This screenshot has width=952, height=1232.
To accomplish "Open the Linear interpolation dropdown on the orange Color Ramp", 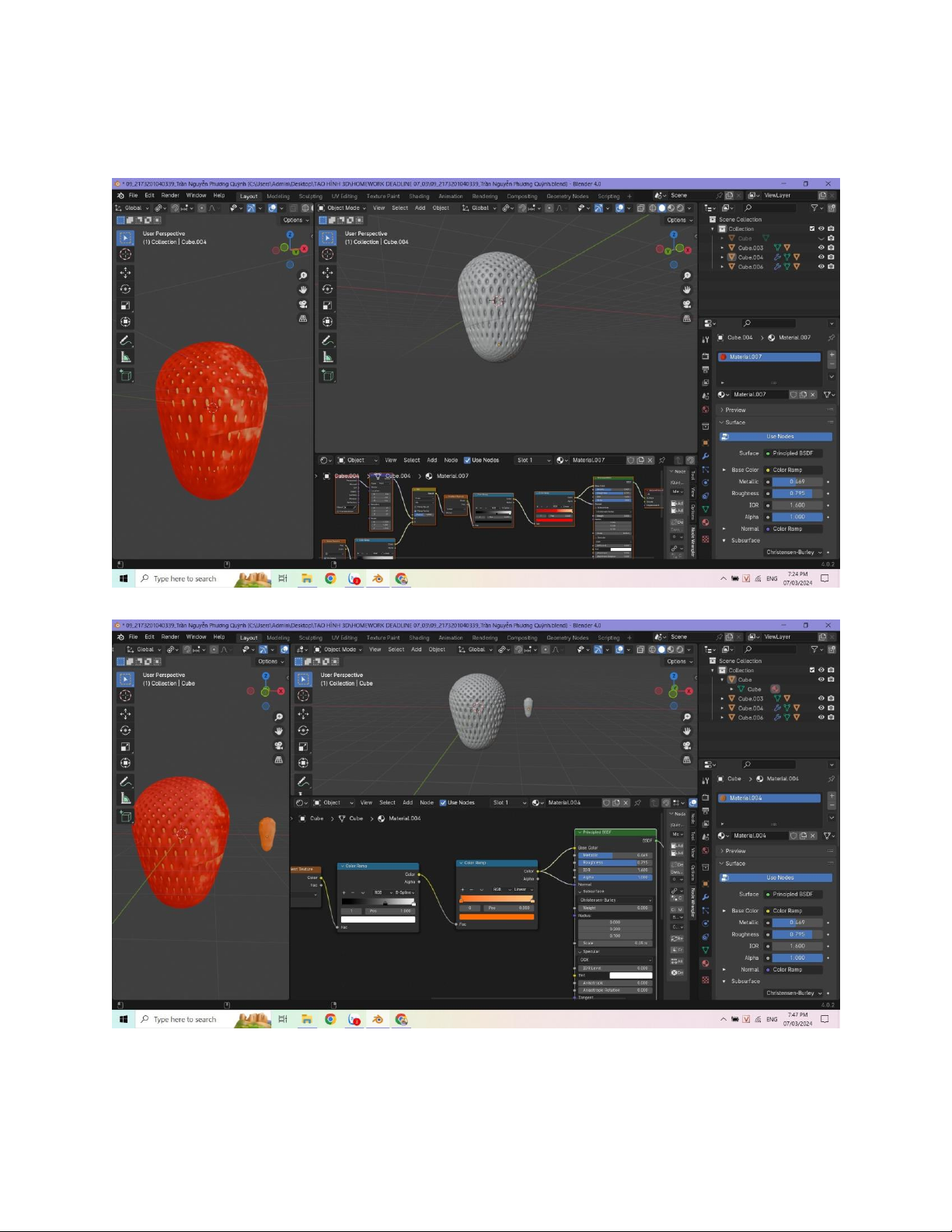I will point(522,889).
